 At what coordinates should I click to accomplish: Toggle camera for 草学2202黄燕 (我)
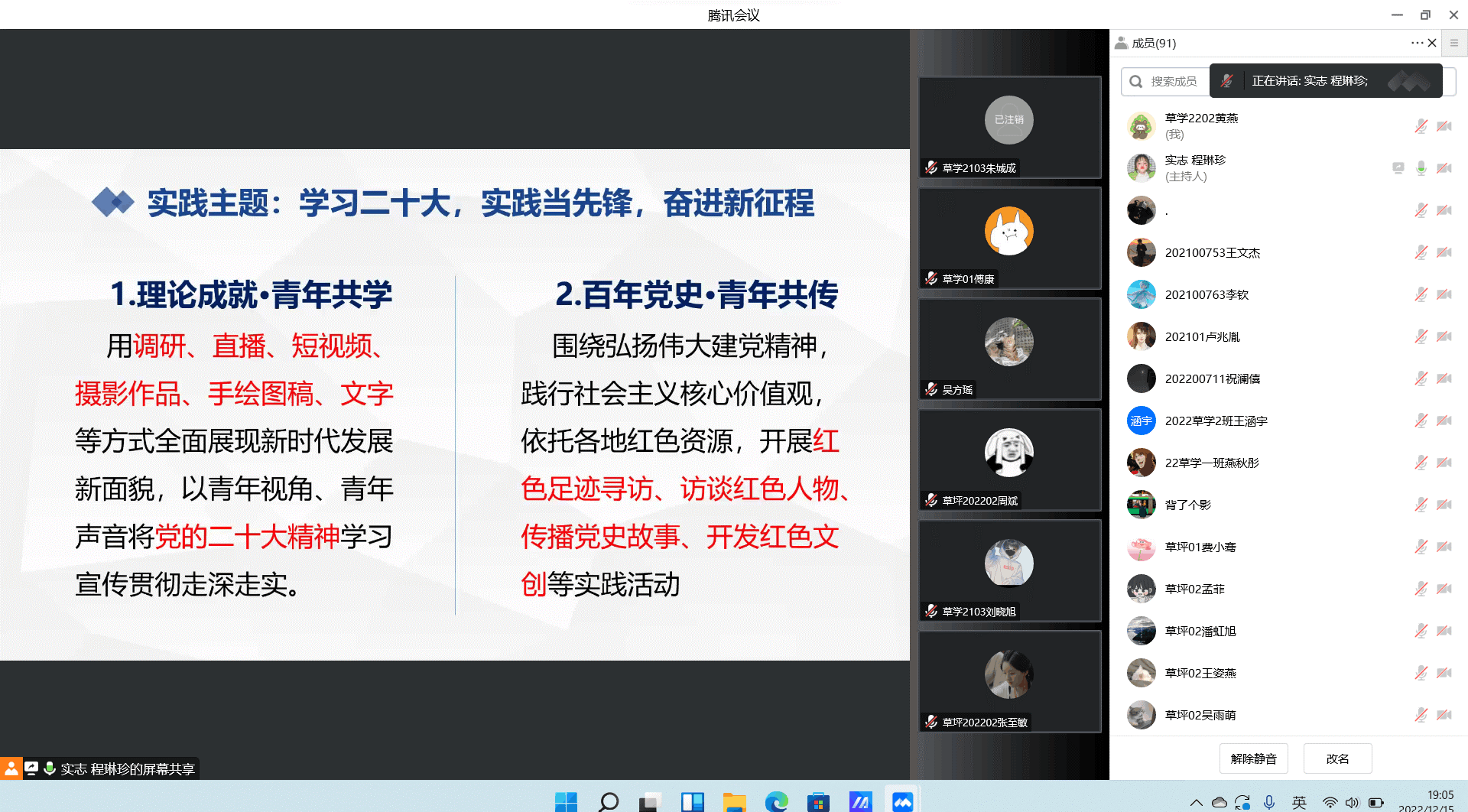tap(1444, 126)
